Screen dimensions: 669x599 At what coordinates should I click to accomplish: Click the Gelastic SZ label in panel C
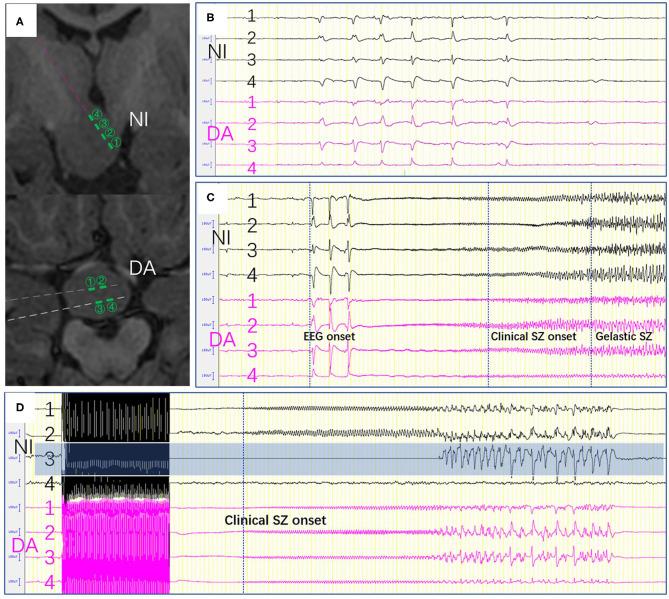[x=625, y=366]
